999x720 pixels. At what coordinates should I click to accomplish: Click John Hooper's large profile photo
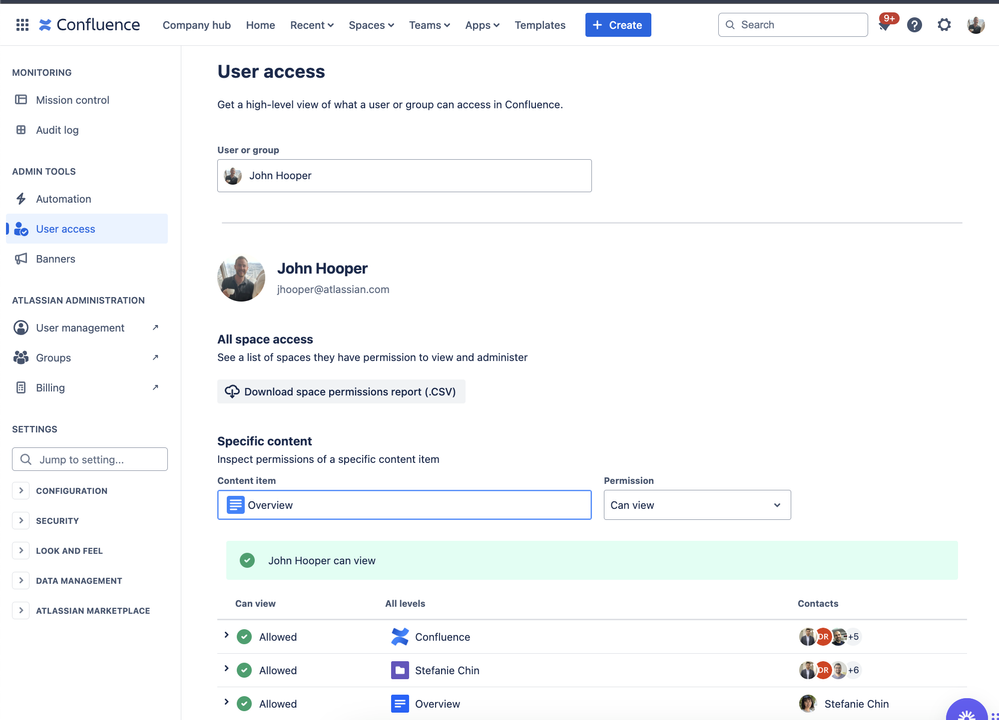(x=241, y=278)
